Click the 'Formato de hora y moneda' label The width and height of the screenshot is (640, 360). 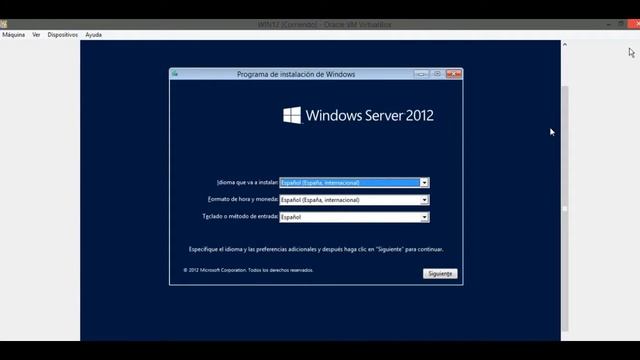(x=243, y=199)
